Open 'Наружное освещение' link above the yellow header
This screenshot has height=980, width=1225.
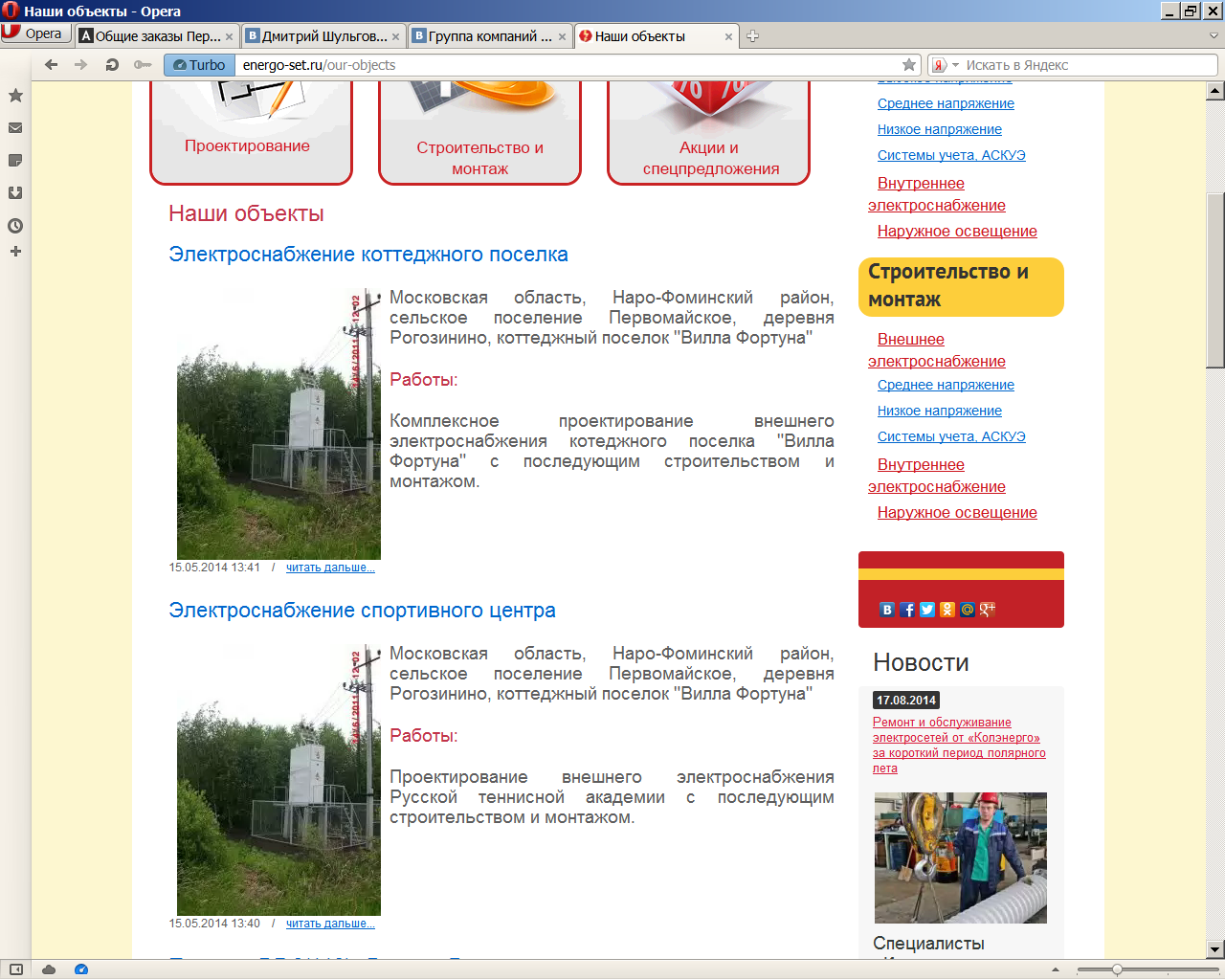point(957,231)
